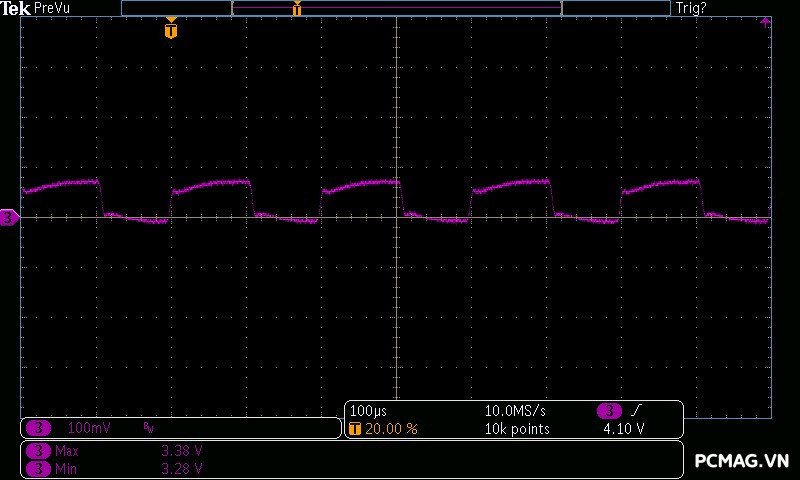Click the channel 3 badge beside 100mV
Screen dimensions: 800x480
[37, 428]
